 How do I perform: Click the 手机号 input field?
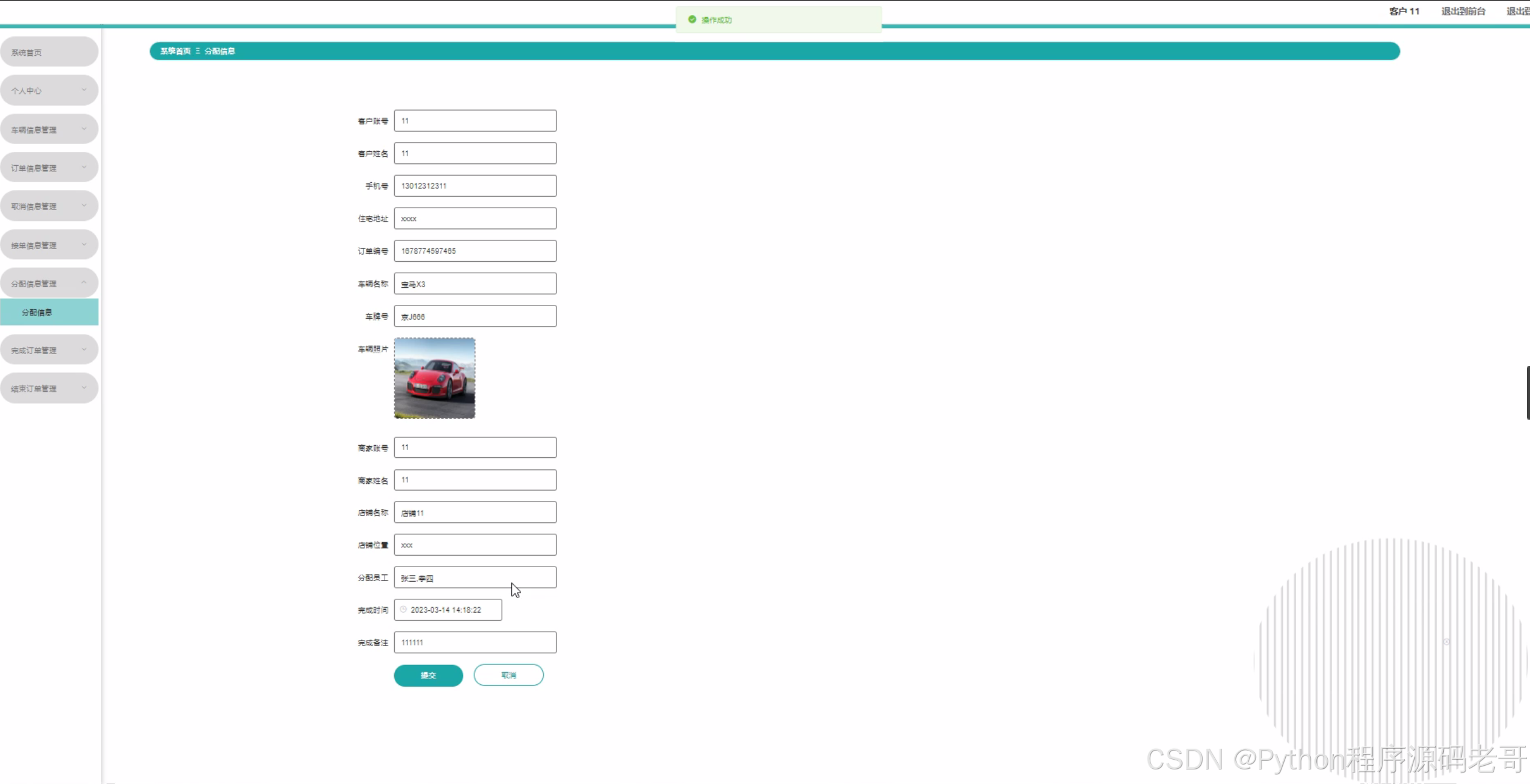click(474, 186)
